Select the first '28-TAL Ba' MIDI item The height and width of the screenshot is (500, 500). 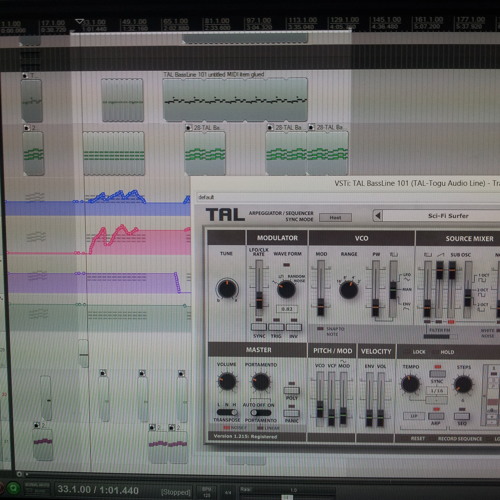coord(205,153)
